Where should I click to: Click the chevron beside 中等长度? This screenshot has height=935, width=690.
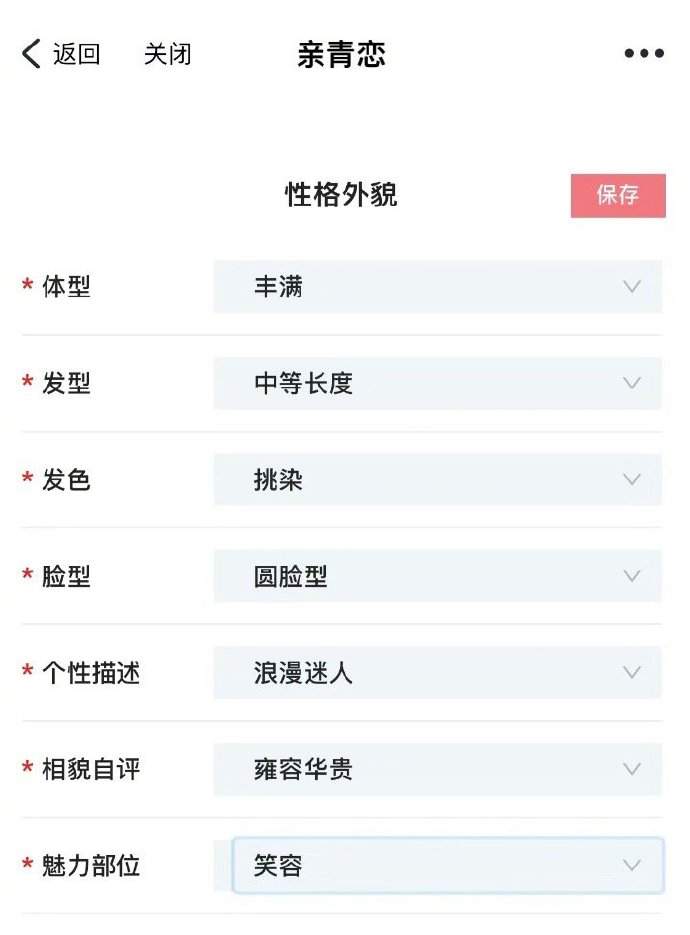click(x=631, y=383)
